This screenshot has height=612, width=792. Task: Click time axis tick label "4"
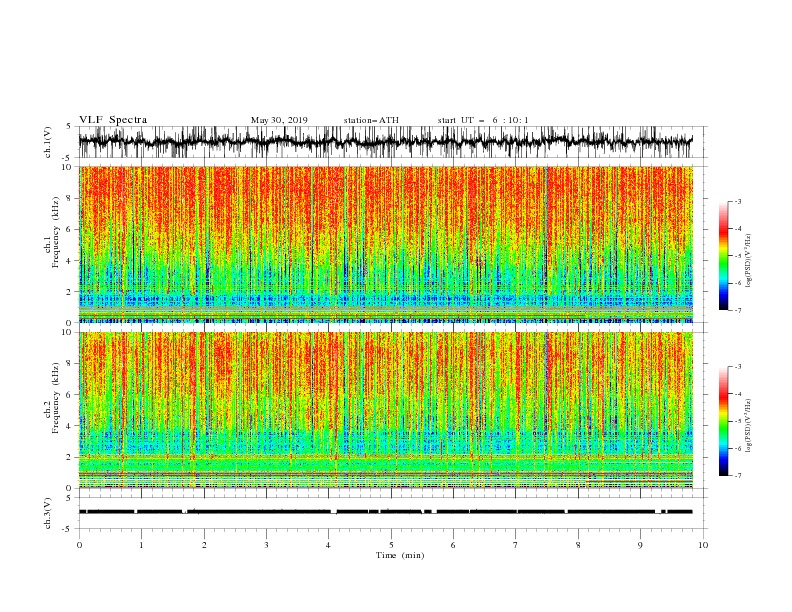[x=329, y=545]
